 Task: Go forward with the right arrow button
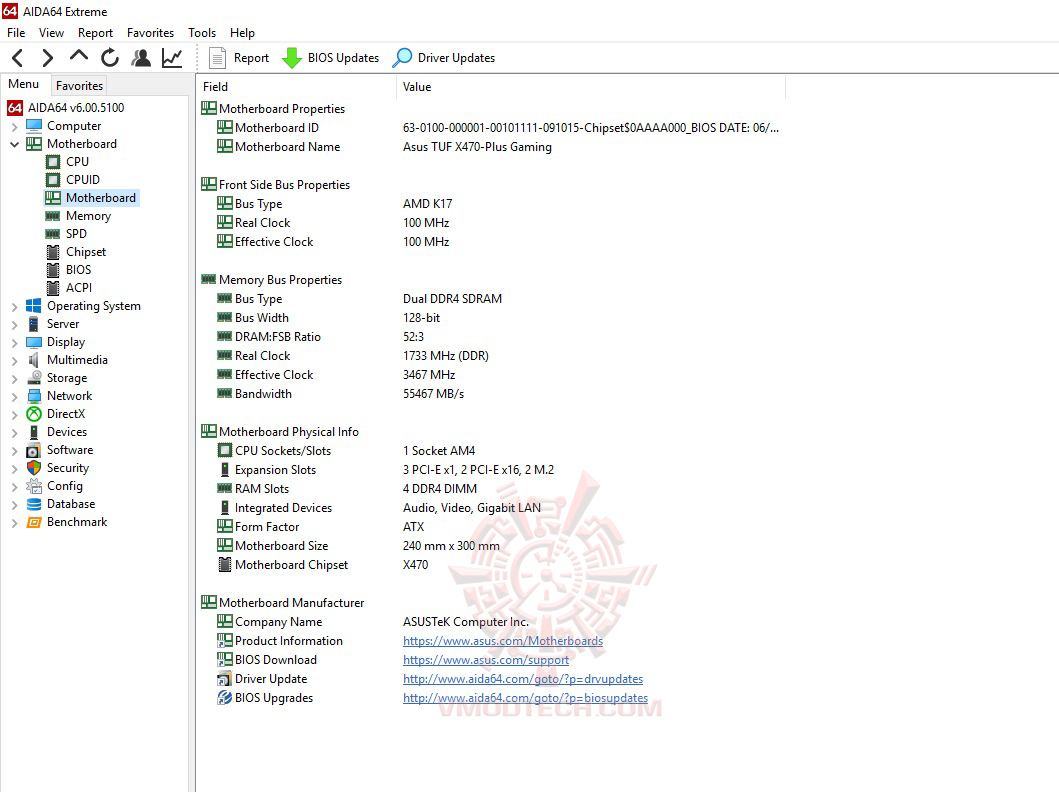pos(47,58)
